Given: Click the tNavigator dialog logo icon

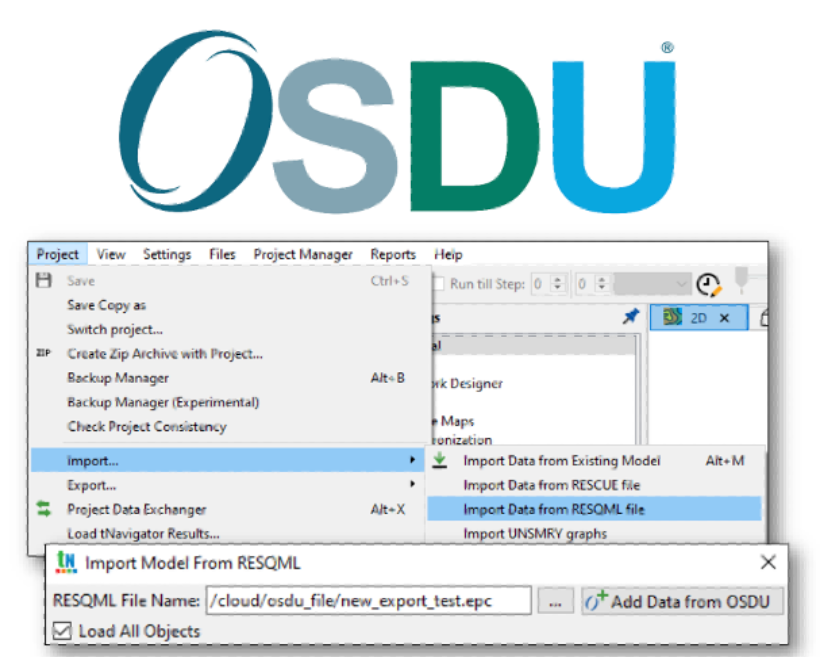Looking at the screenshot, I should (67, 562).
